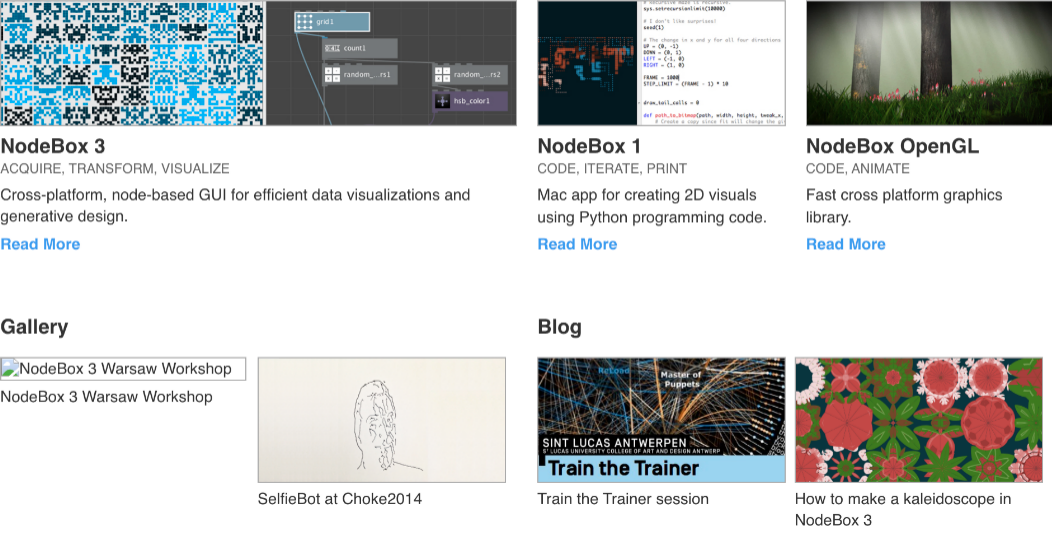
Task: Click the NodeBox OpenGL heading
Action: [892, 146]
